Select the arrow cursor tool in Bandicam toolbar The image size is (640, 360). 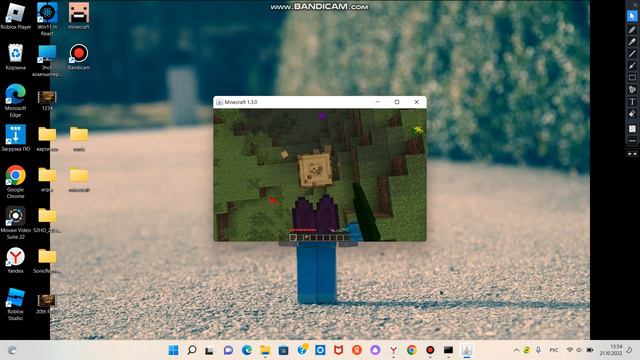[x=632, y=16]
